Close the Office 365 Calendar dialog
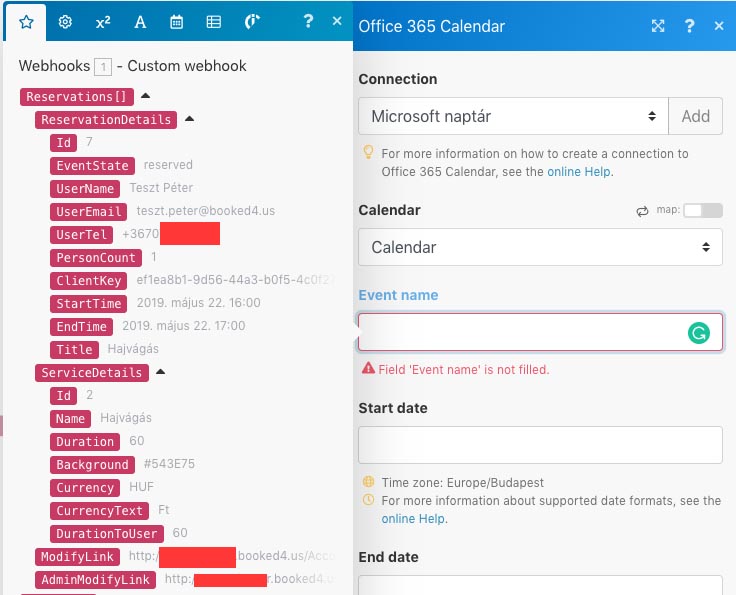736x595 pixels. pyautogui.click(x=719, y=26)
